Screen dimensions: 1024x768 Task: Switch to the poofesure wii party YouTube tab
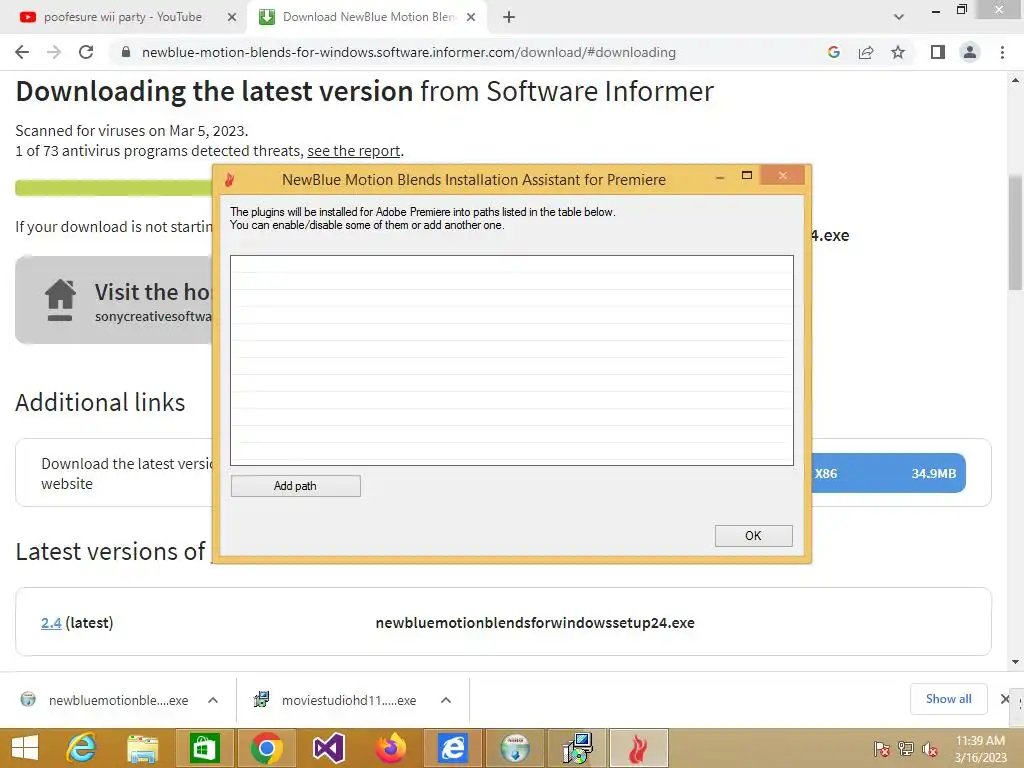tap(123, 17)
